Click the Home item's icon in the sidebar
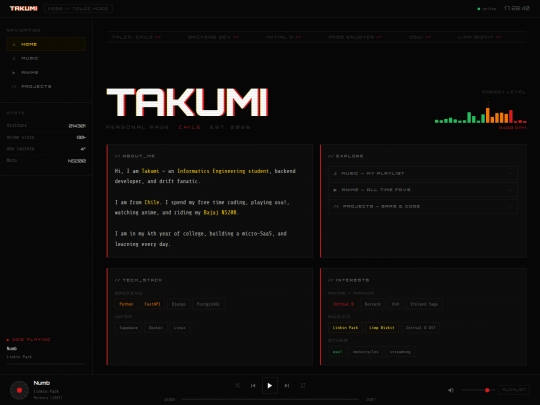Viewport: 540px width, 405px height. pyautogui.click(x=14, y=44)
